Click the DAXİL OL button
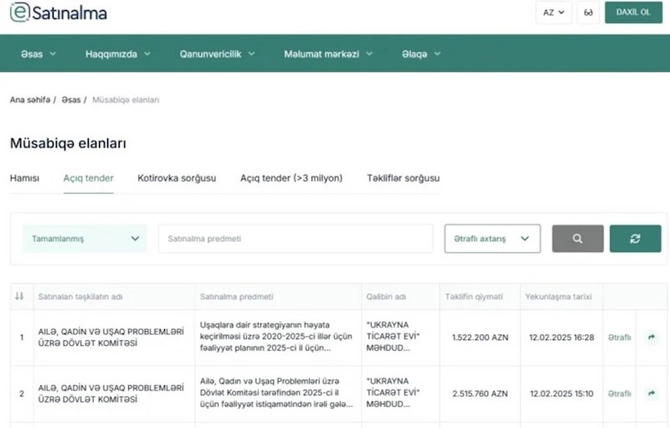This screenshot has height=428, width=670. pos(633,12)
